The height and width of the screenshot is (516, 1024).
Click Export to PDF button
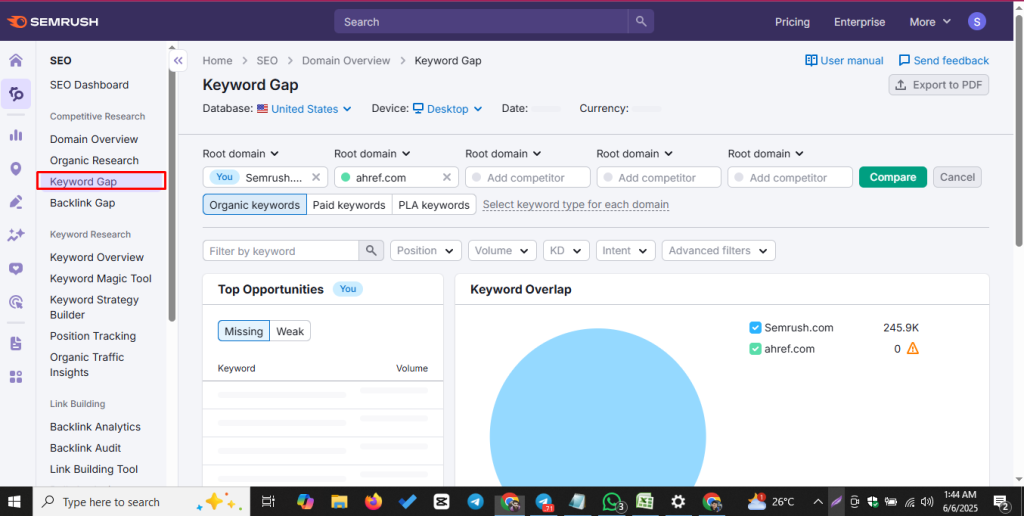point(938,85)
